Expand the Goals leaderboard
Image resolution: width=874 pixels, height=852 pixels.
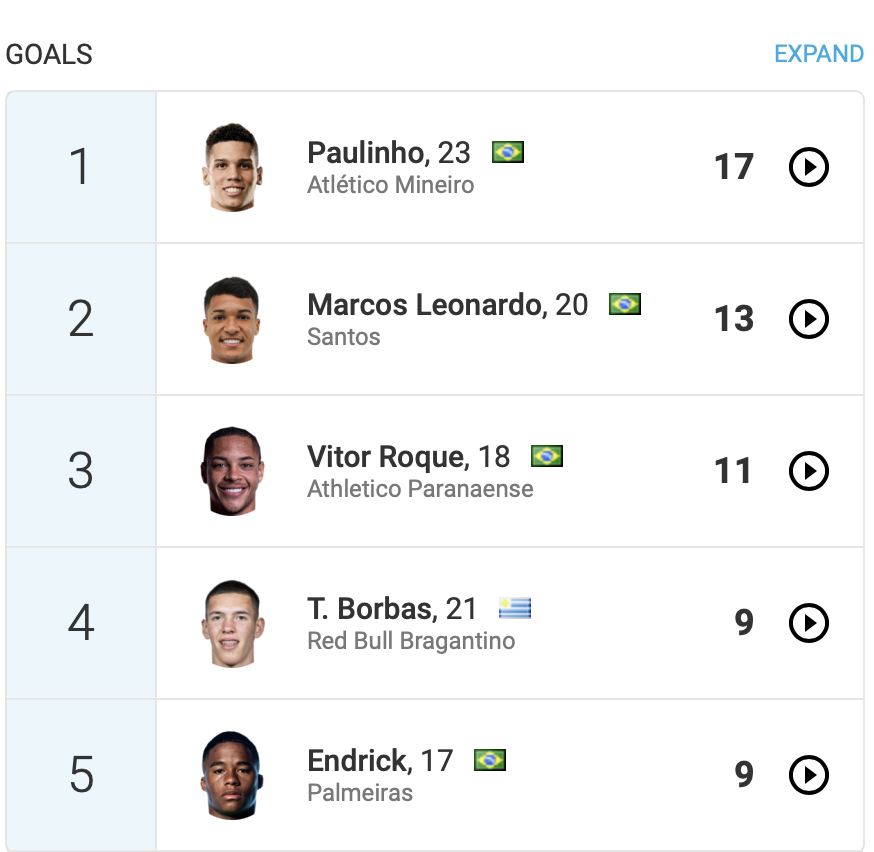coord(818,54)
